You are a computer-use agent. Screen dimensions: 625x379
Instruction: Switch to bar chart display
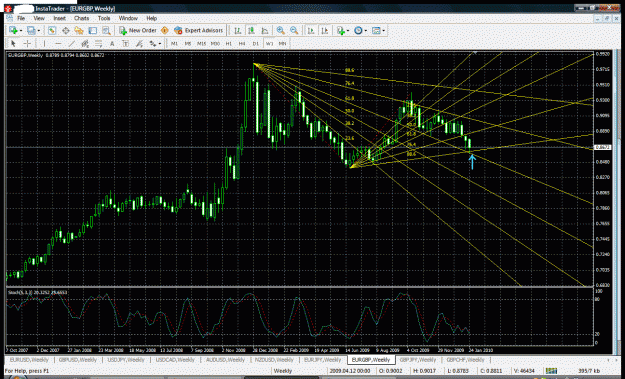coord(238,30)
